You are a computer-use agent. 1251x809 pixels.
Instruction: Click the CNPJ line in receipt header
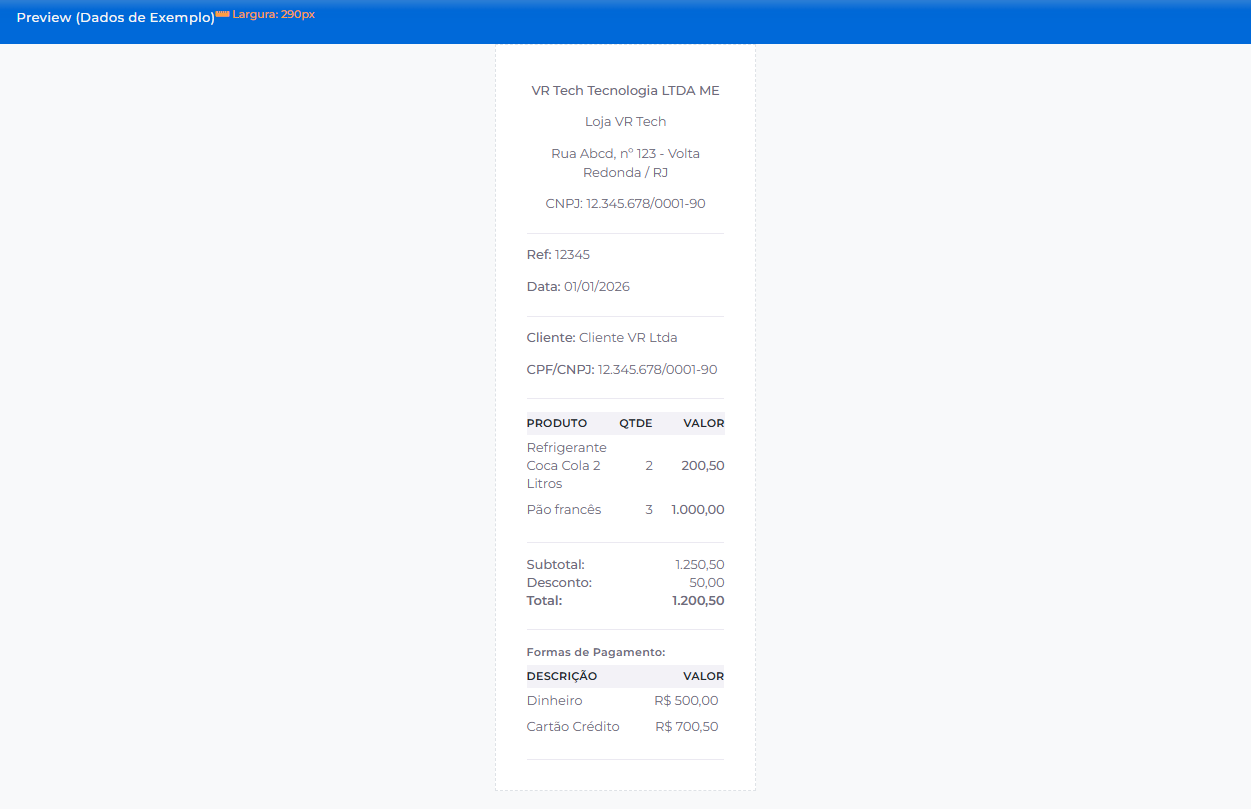[x=625, y=204]
